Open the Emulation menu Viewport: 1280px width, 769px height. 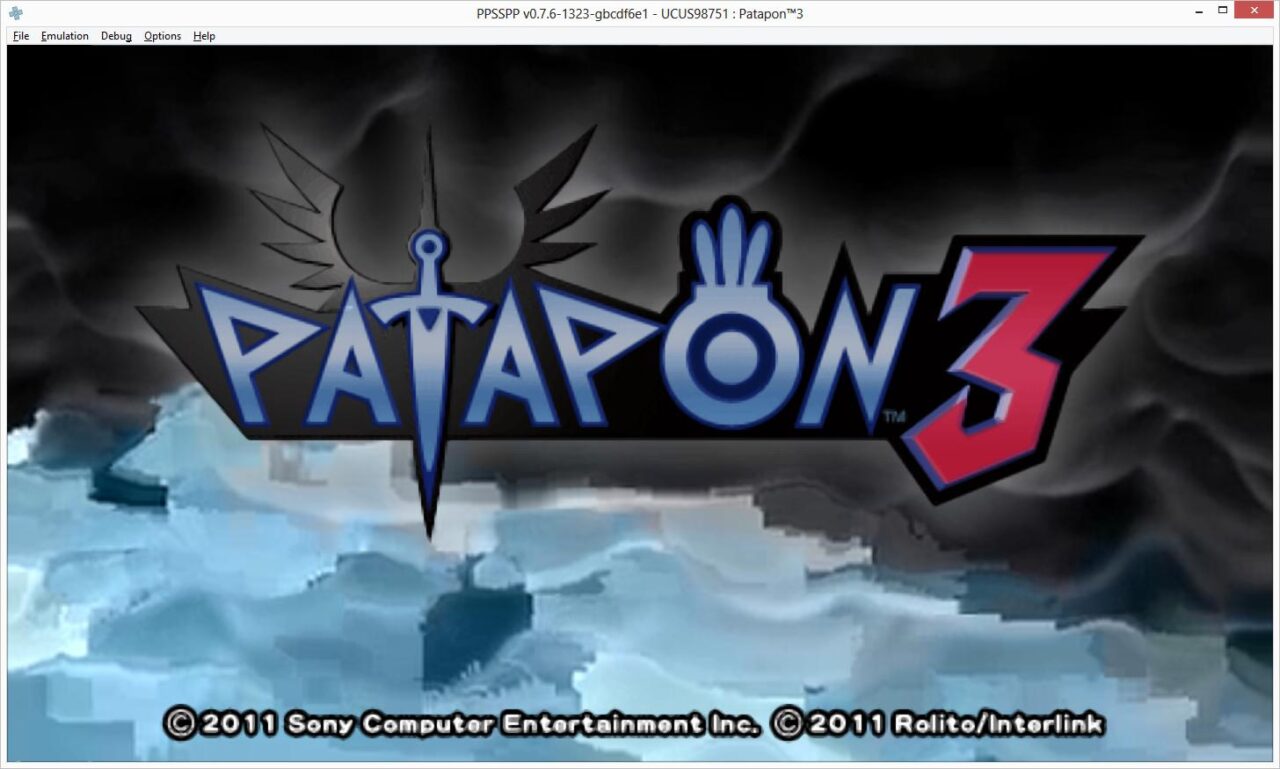(x=64, y=35)
